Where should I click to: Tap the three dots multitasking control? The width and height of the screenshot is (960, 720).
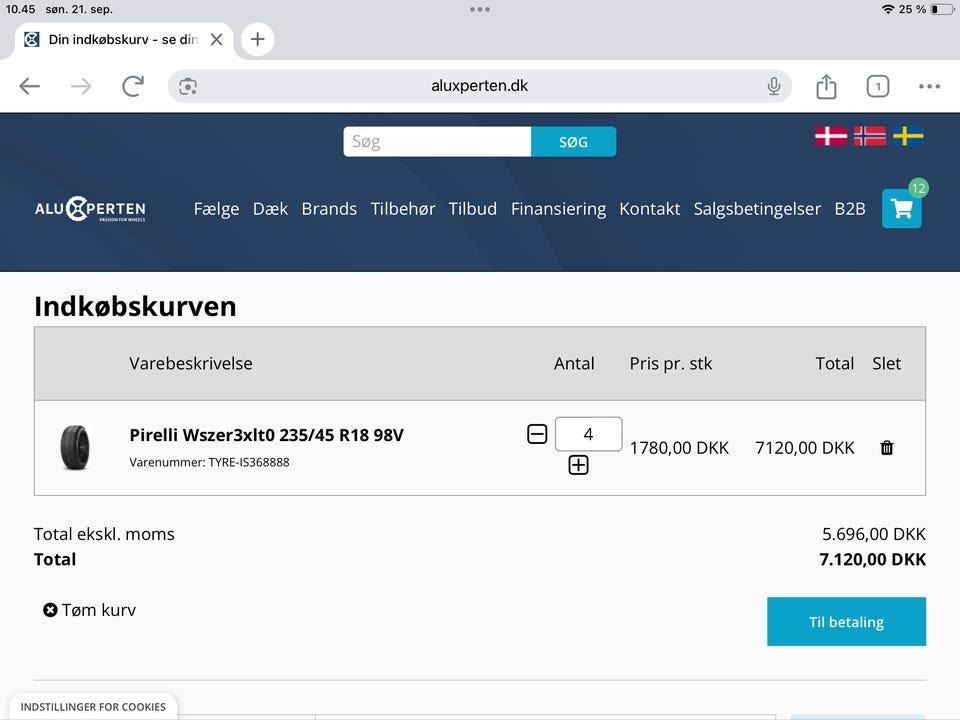point(479,9)
